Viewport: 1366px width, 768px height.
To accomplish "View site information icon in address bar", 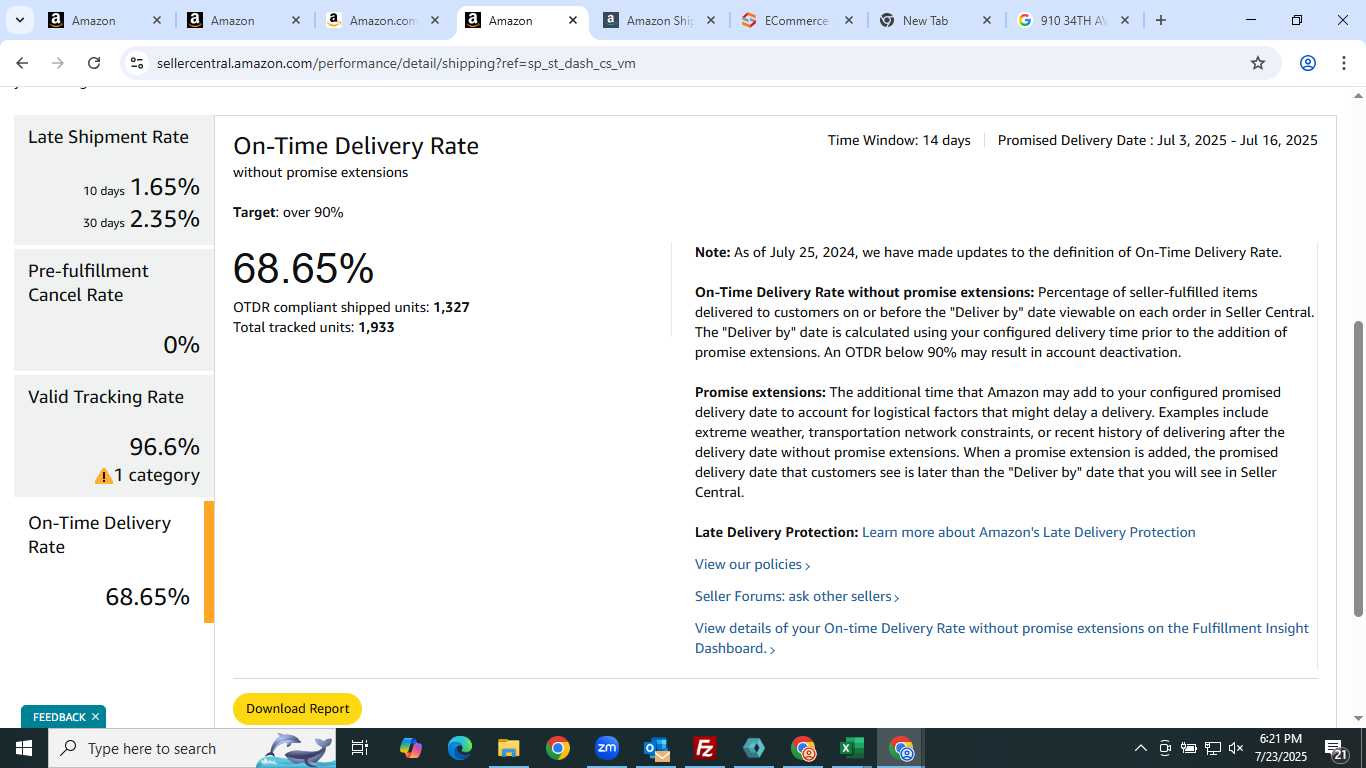I will click(137, 63).
